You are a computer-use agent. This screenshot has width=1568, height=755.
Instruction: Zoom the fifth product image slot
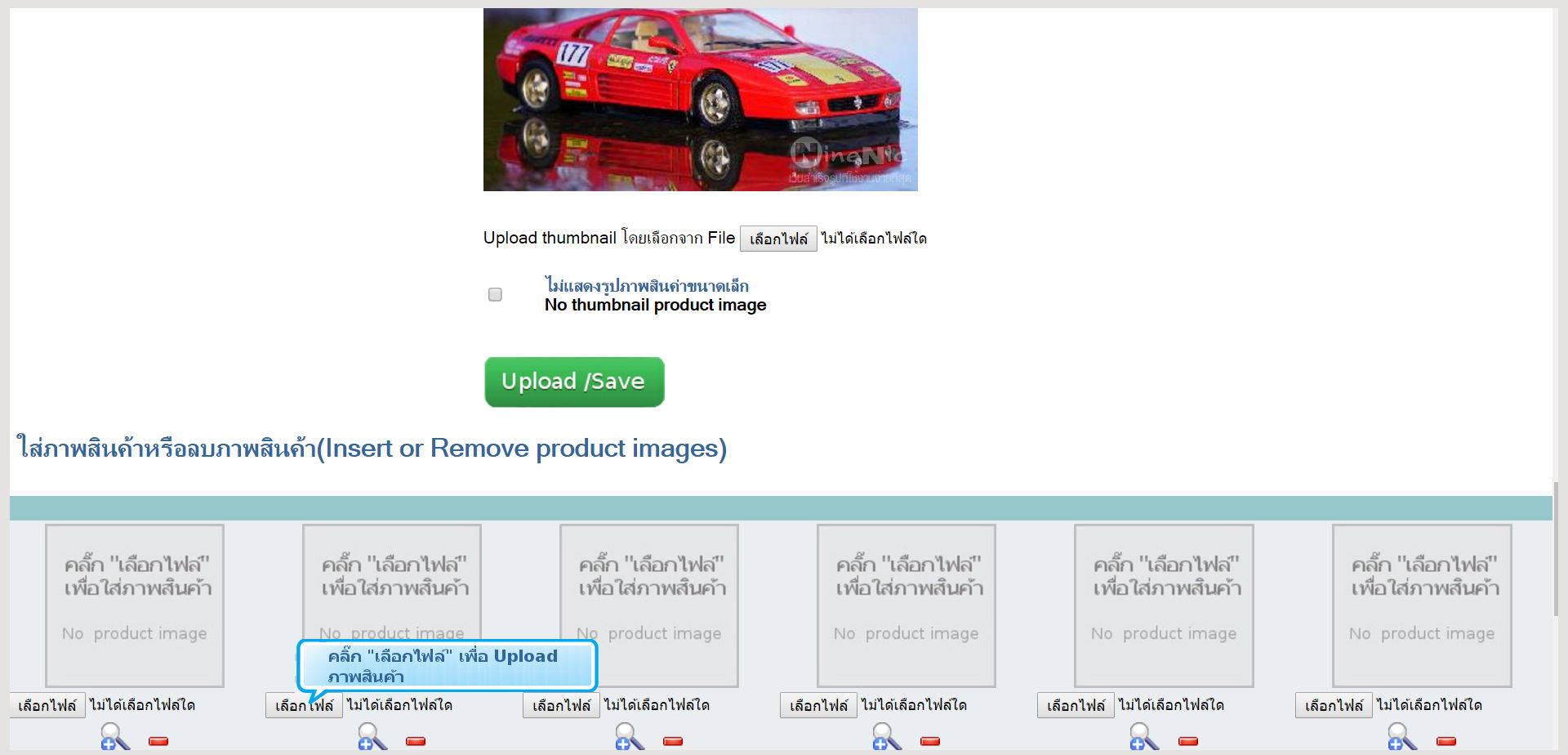tap(1144, 737)
